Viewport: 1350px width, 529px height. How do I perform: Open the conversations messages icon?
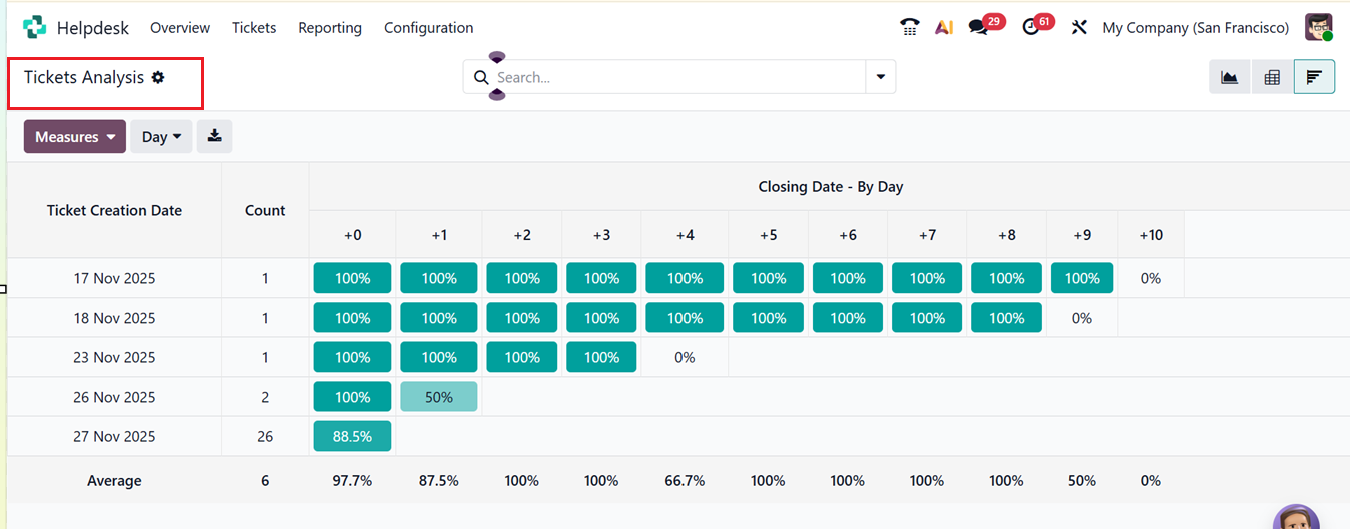pos(979,27)
